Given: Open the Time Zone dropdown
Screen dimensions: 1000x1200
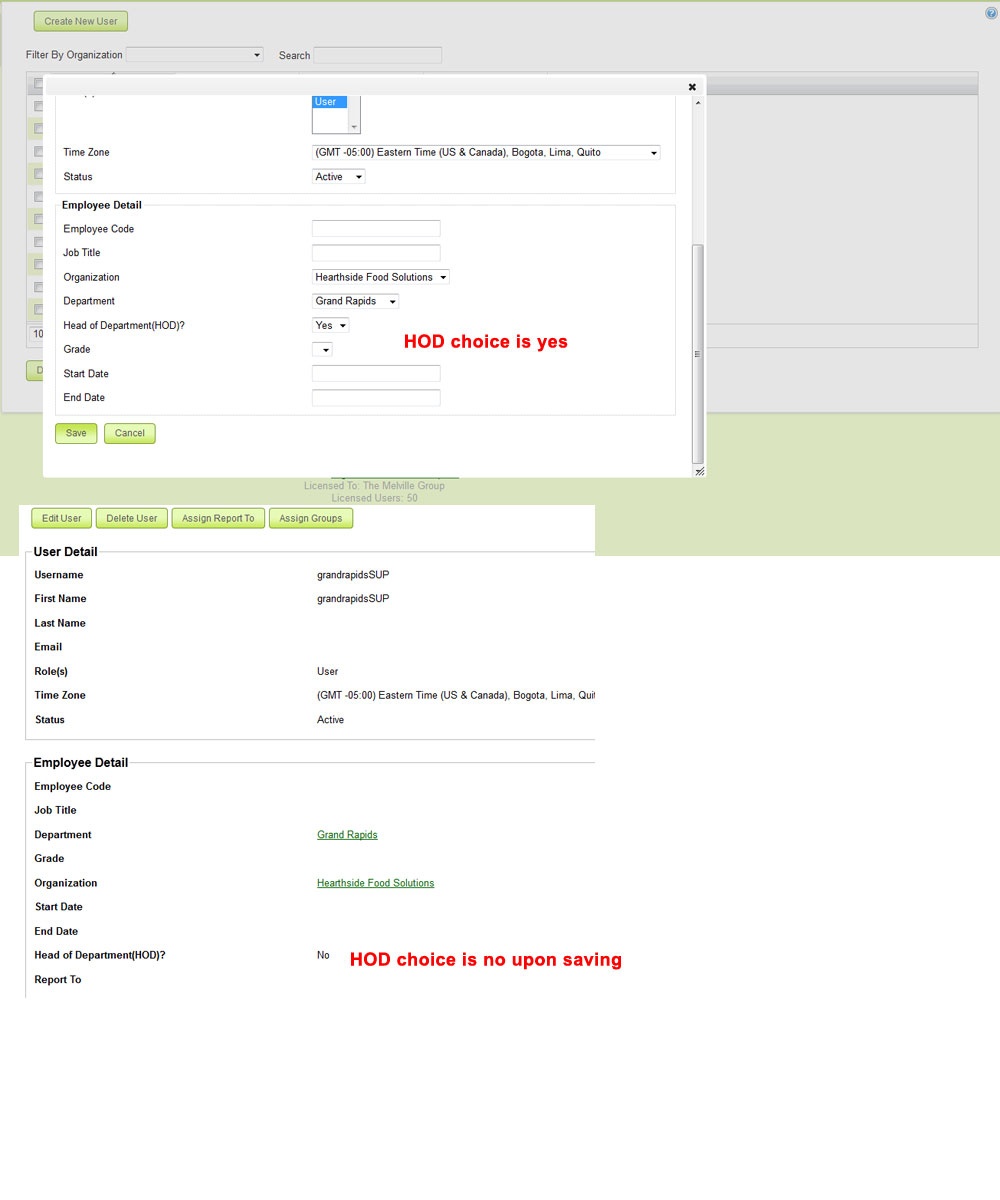Looking at the screenshot, I should (x=486, y=153).
